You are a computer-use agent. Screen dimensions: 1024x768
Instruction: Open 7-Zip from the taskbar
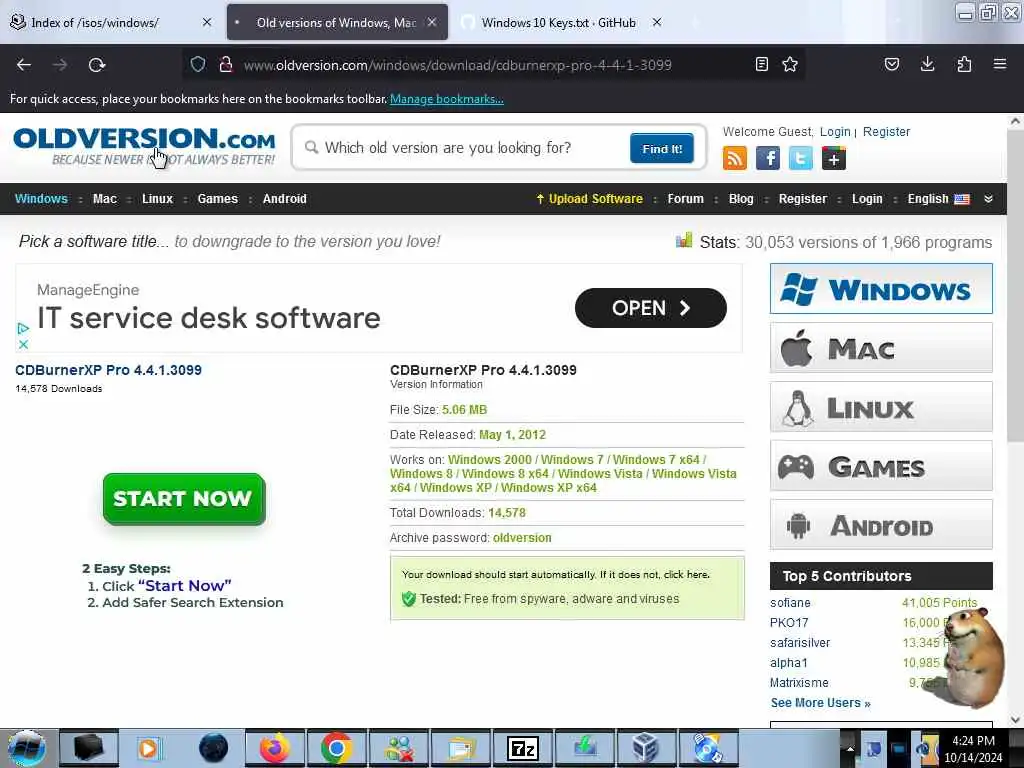pos(522,748)
